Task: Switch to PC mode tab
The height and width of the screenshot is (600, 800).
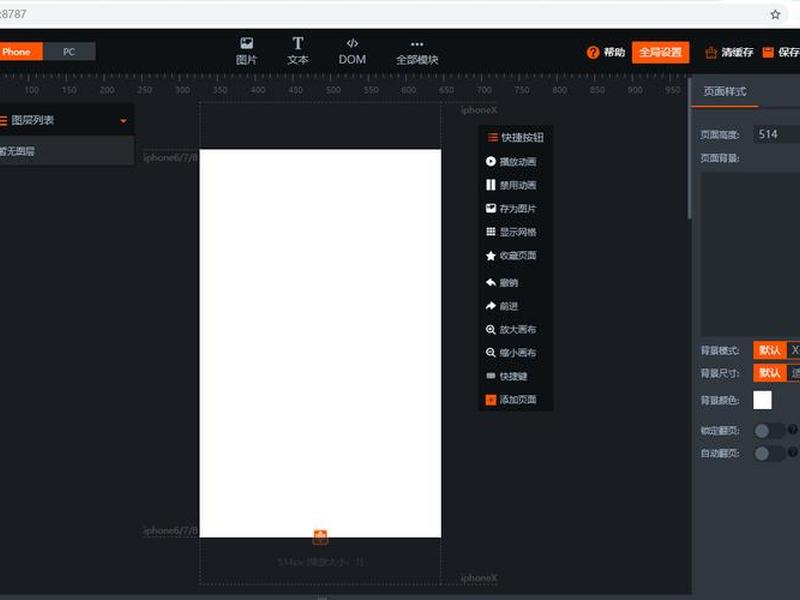Action: point(69,52)
